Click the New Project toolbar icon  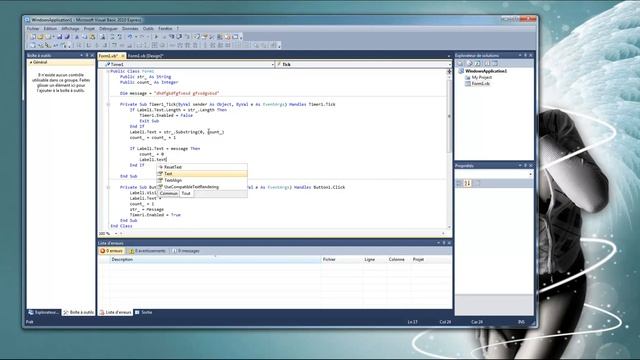33,37
